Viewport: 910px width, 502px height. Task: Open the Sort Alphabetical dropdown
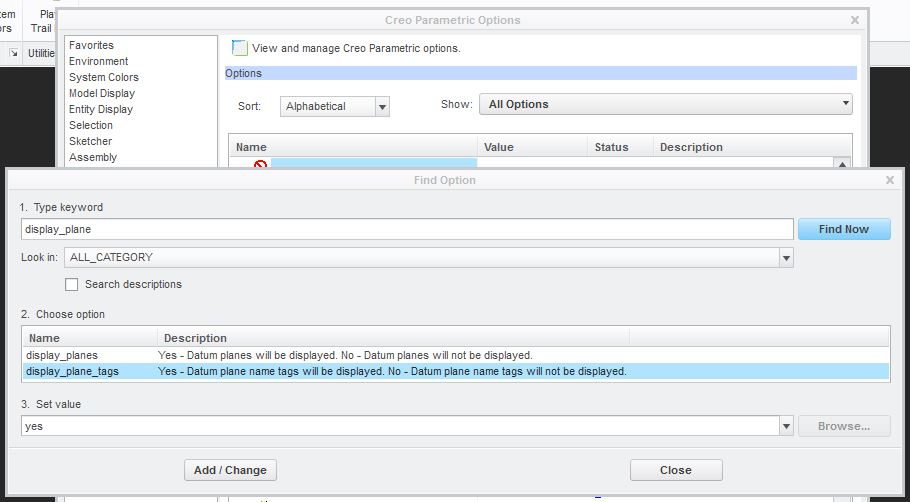(x=335, y=106)
